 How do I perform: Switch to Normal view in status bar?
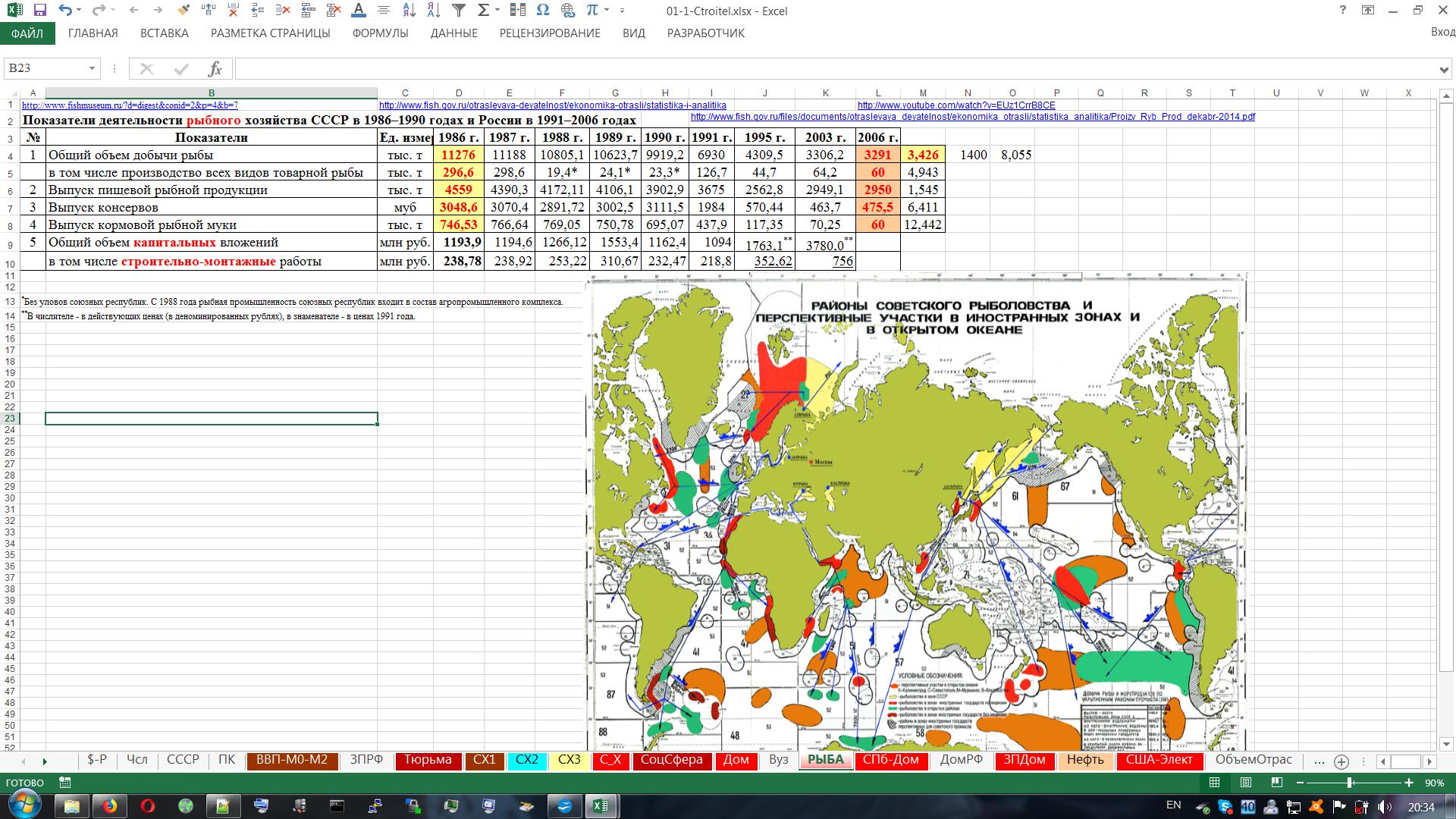pyautogui.click(x=1214, y=783)
